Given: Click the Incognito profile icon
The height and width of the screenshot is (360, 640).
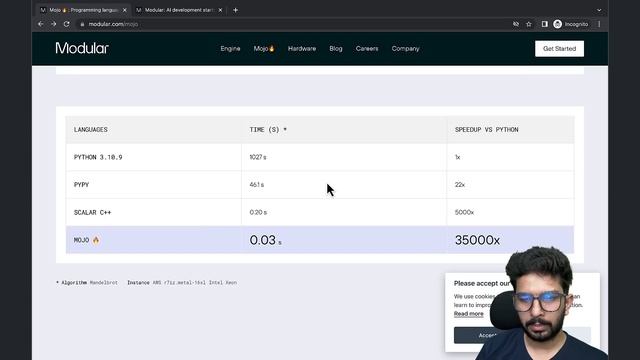Looking at the screenshot, I should pyautogui.click(x=558, y=24).
